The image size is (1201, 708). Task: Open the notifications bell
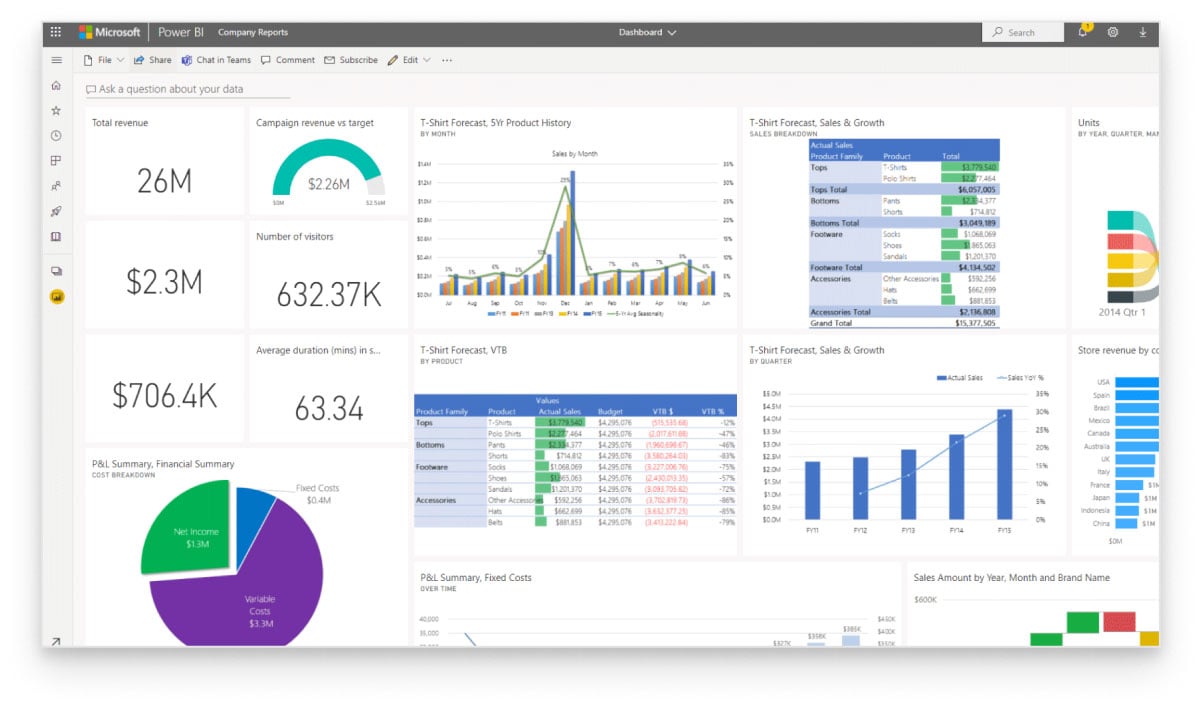pyautogui.click(x=1083, y=32)
